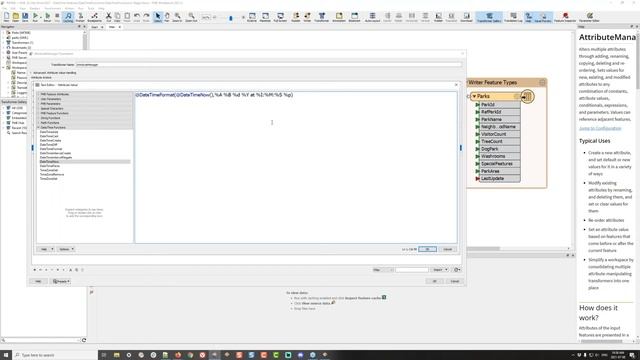Click the Save toolbar icon

pyautogui.click(x=25, y=17)
